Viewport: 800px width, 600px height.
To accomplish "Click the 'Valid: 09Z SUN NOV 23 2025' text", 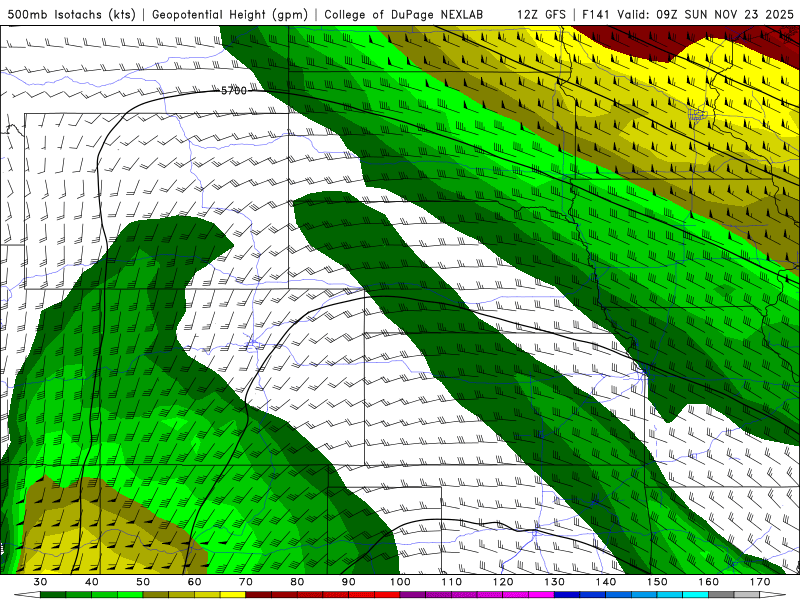I will tap(706, 15).
